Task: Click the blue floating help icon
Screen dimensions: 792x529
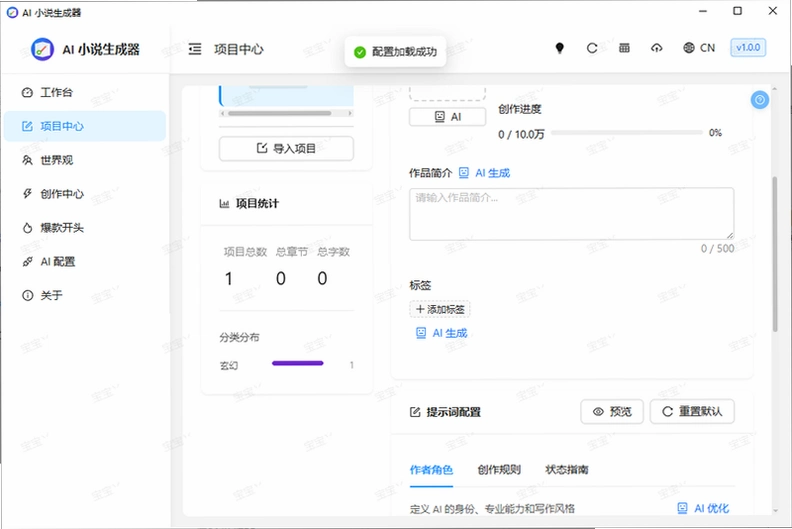Action: (x=760, y=100)
